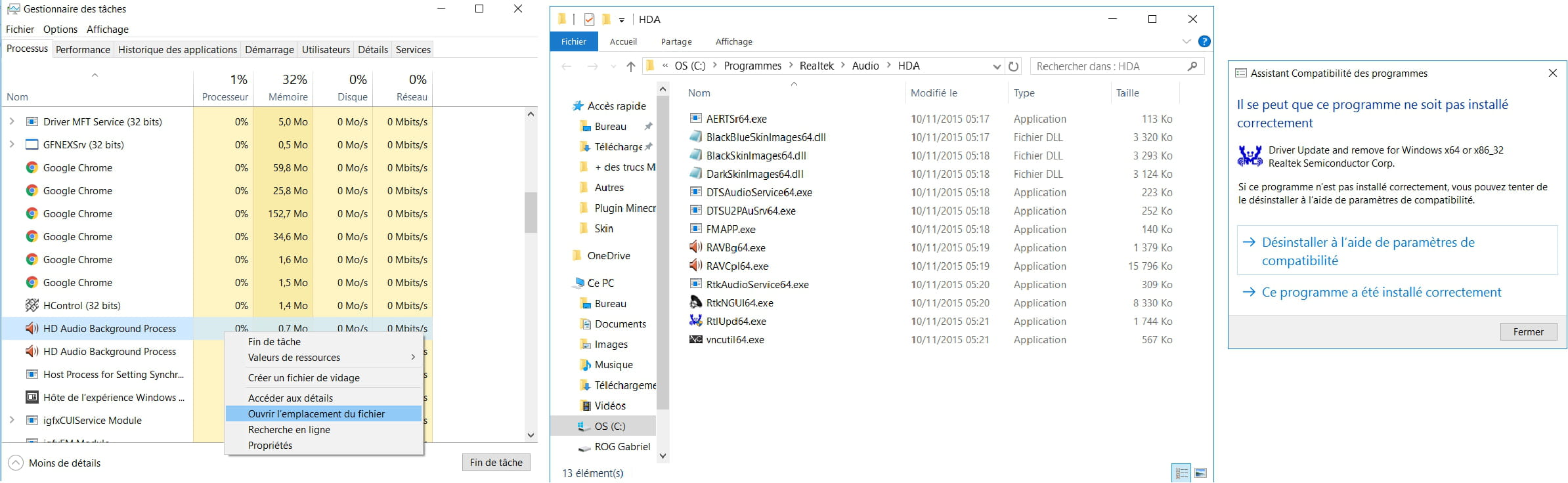
Task: Open Explorer help question mark icon
Action: tap(1204, 41)
